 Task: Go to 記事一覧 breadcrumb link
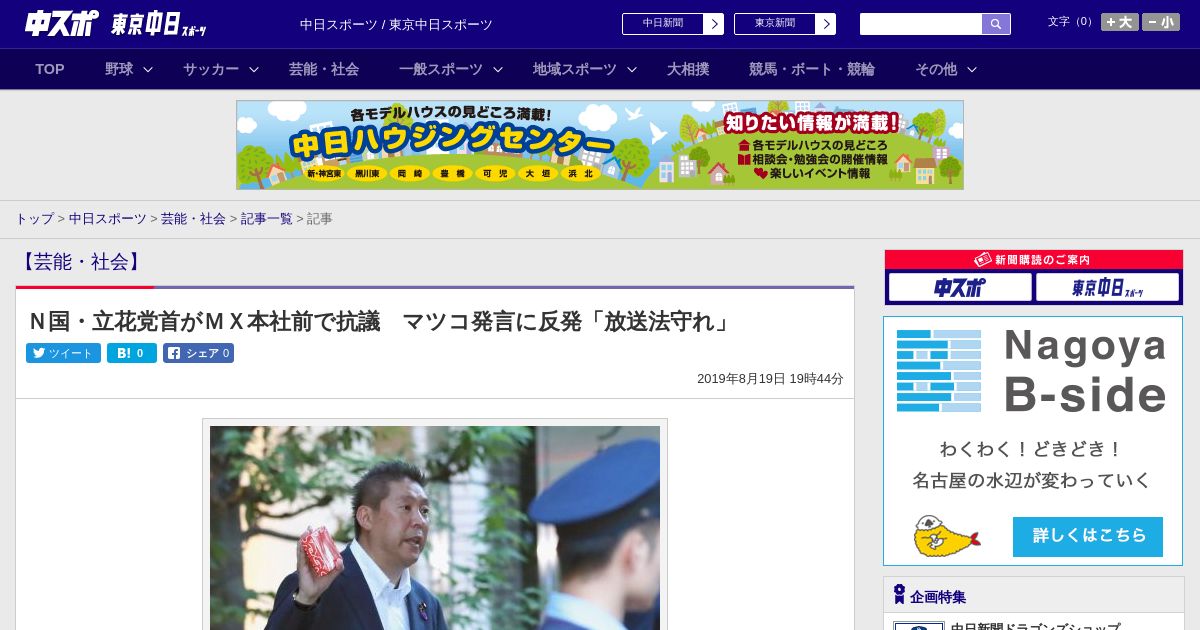point(267,218)
